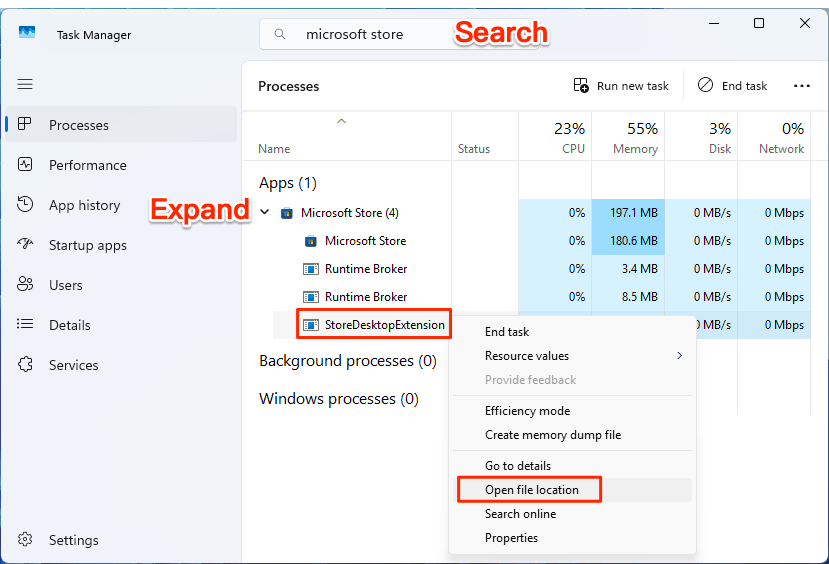Close the Task Manager window
Screen dimensions: 829x564
point(805,23)
